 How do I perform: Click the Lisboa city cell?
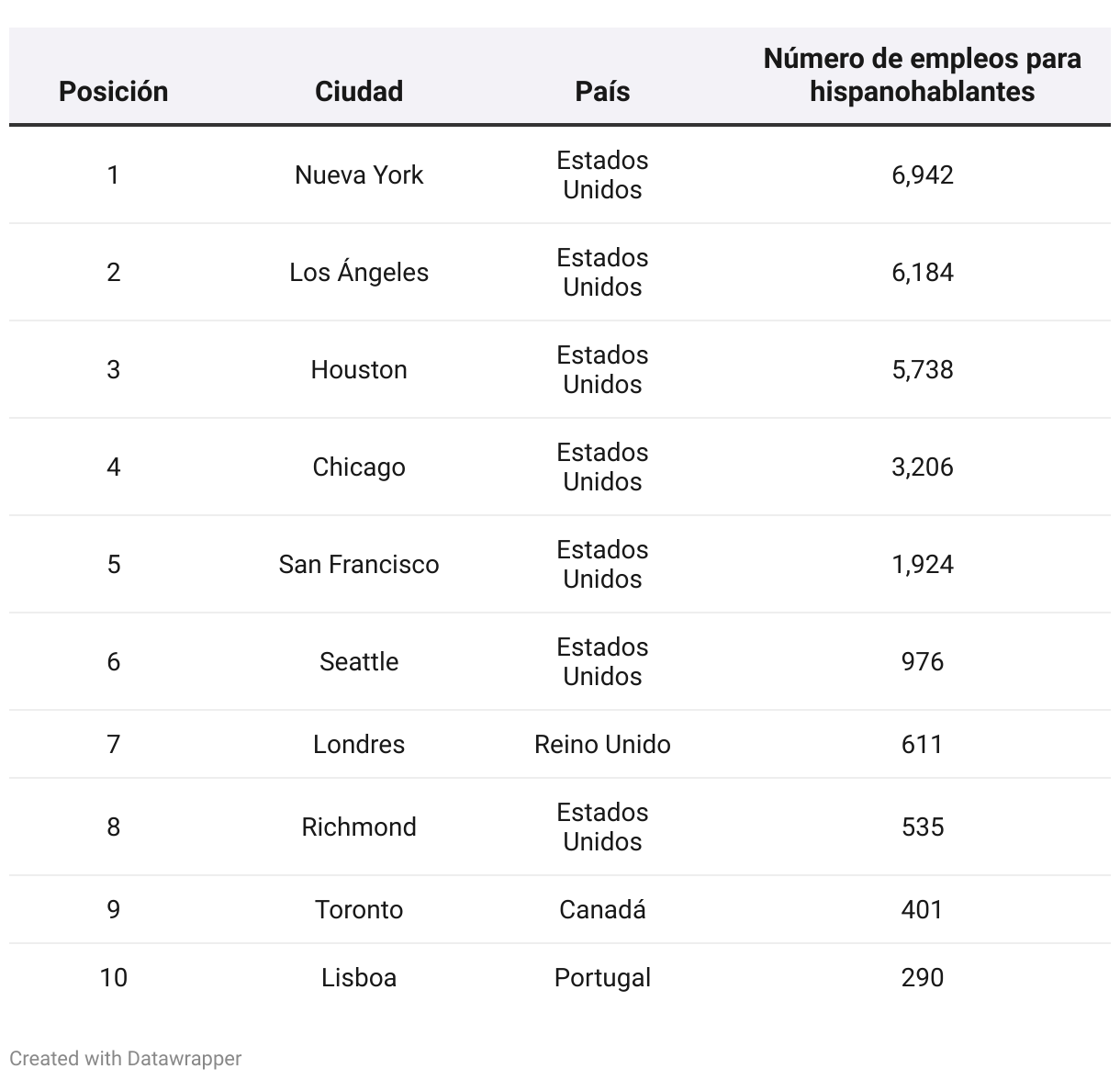pyautogui.click(x=359, y=977)
